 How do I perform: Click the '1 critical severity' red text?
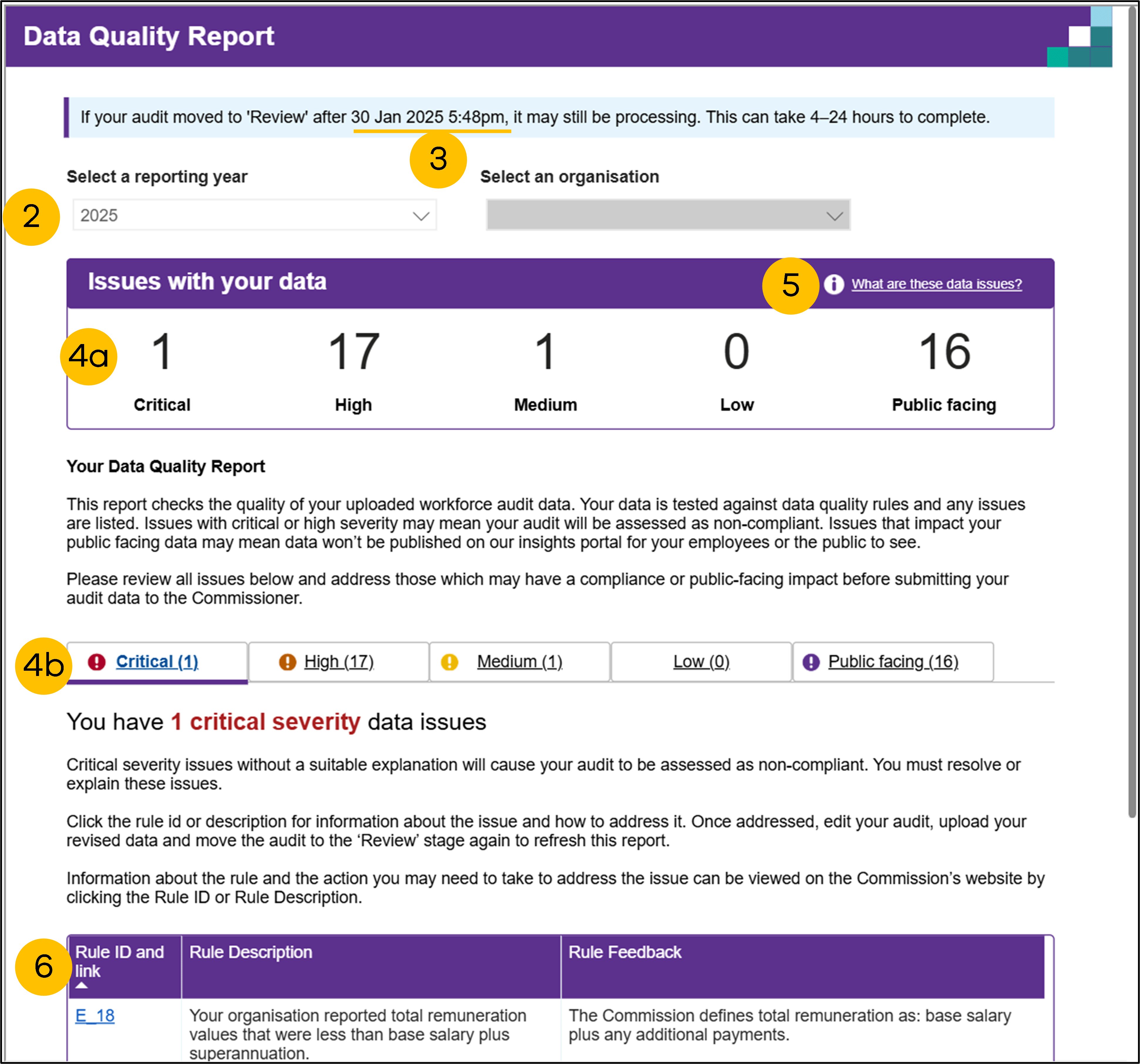point(266,722)
